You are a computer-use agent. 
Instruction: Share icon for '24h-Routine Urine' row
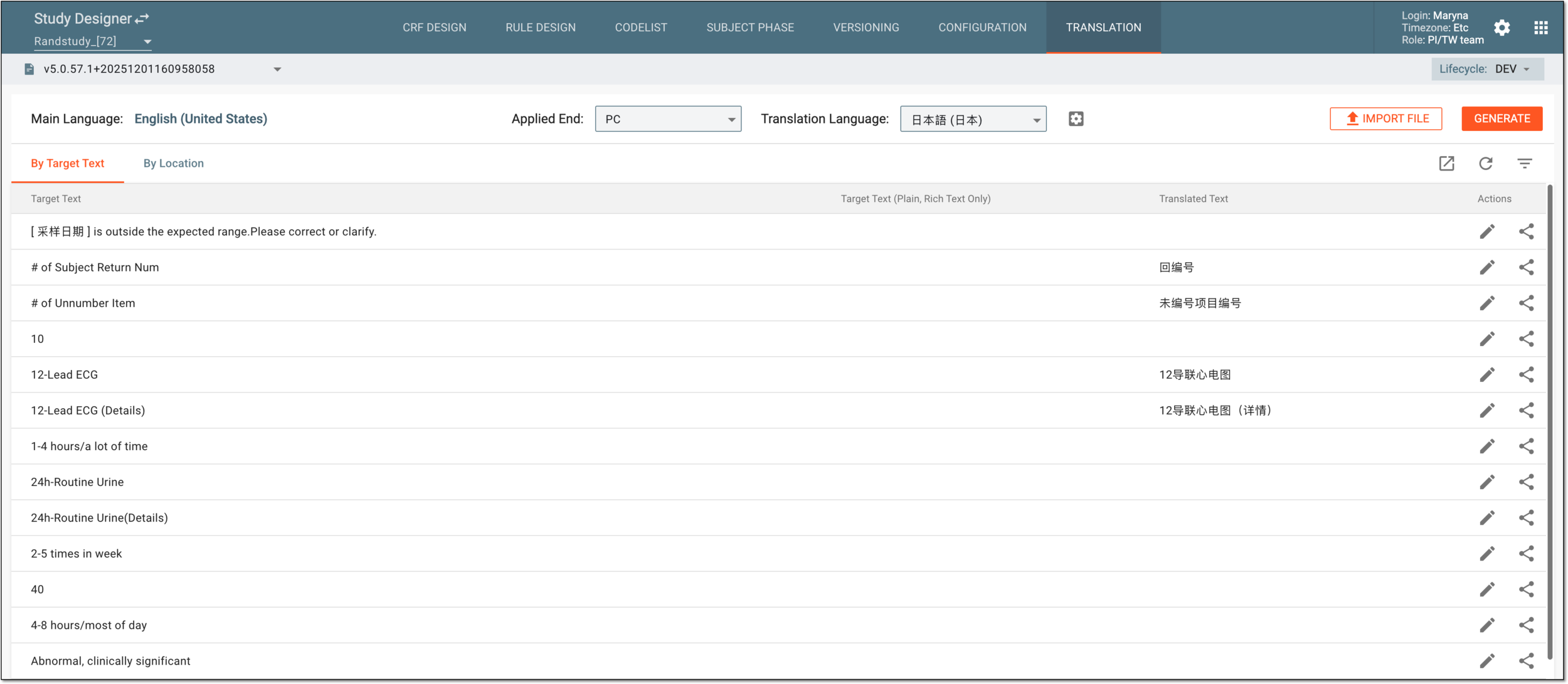1527,482
